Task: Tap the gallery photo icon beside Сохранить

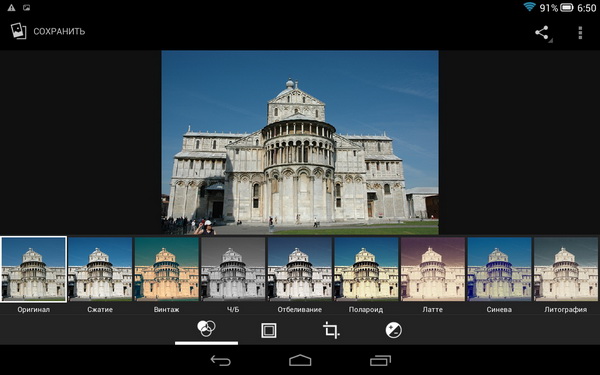Action: pyautogui.click(x=18, y=31)
